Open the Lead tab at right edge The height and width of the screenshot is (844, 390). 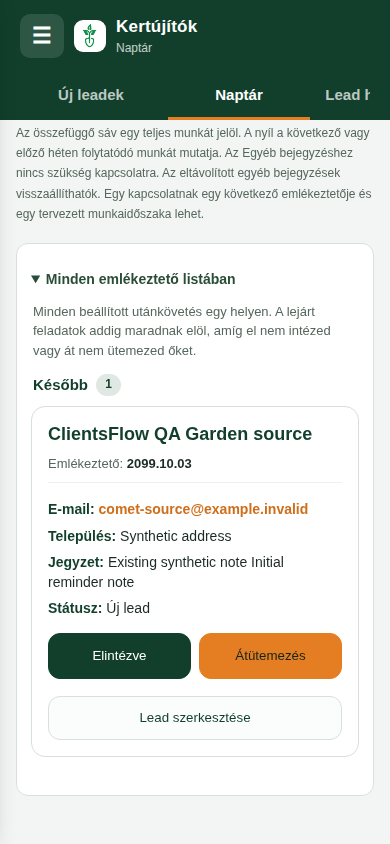coord(347,95)
